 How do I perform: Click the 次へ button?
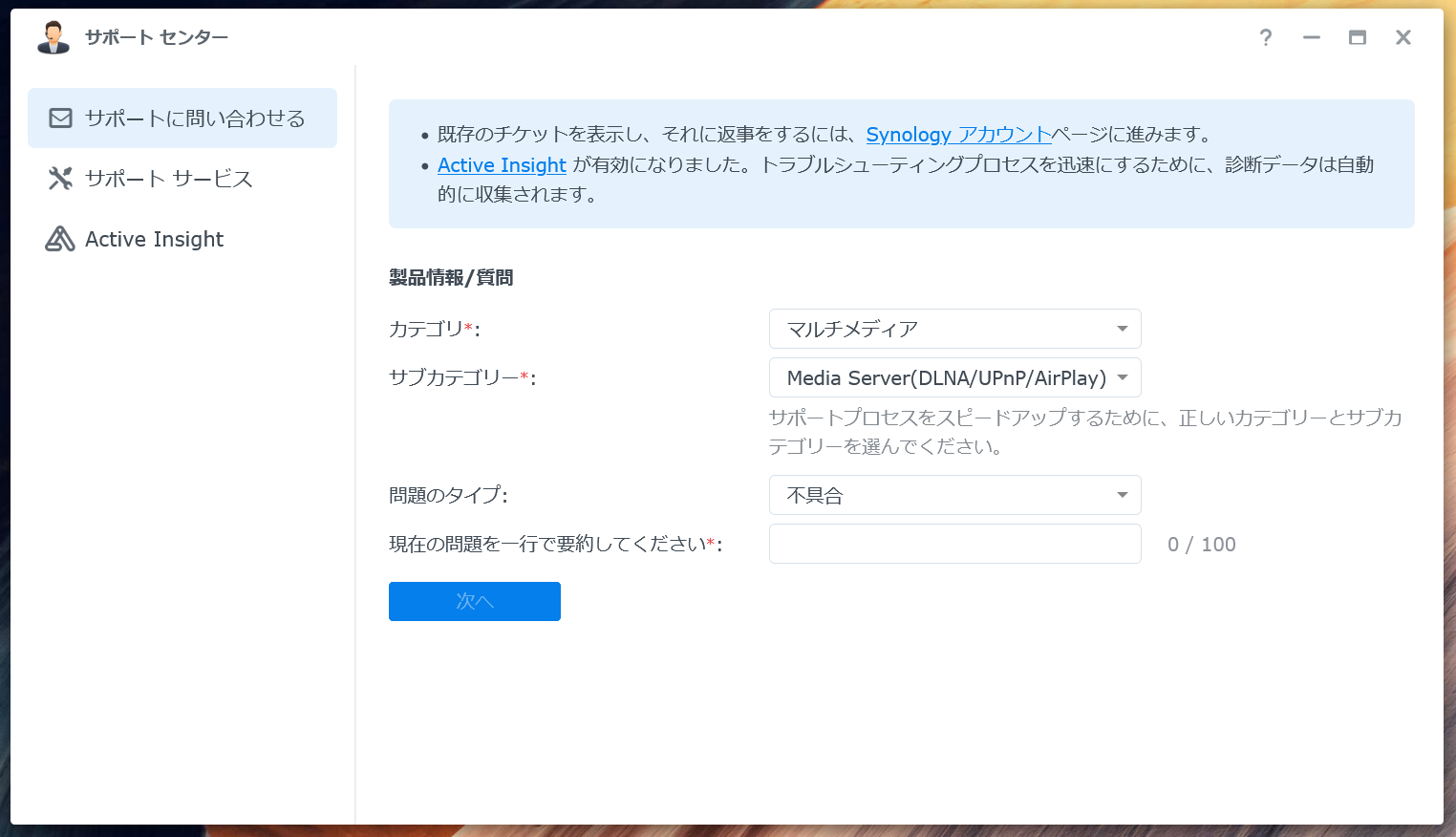pos(474,601)
